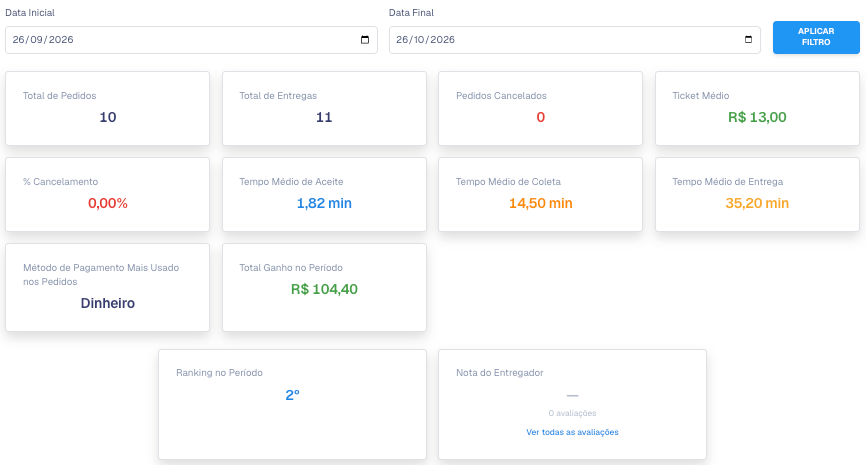
Task: Click the Total Ganho no Período label
Action: coord(291,268)
